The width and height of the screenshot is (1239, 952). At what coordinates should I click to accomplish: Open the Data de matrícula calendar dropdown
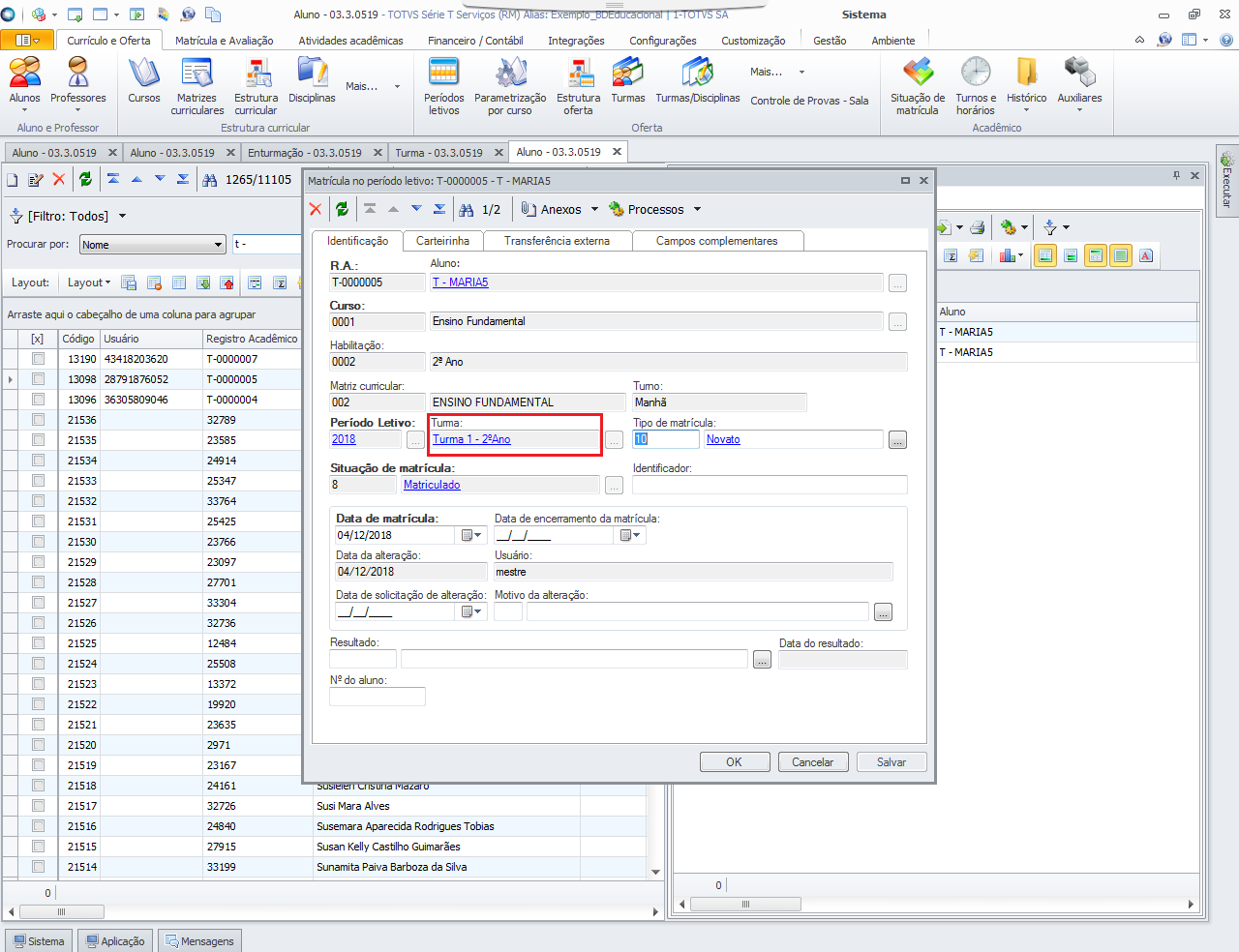coord(471,535)
